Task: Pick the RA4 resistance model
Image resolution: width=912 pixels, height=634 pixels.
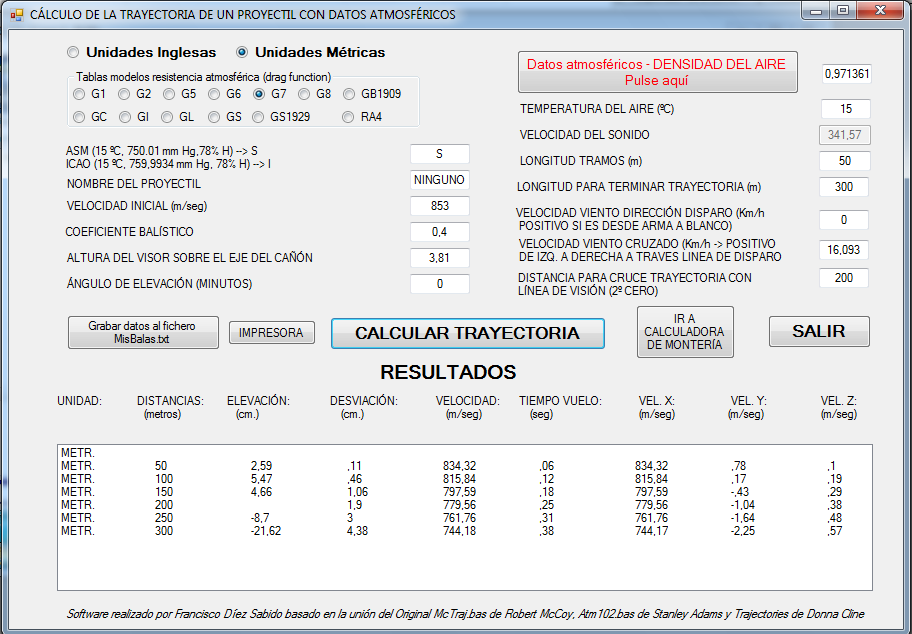Action: click(349, 117)
